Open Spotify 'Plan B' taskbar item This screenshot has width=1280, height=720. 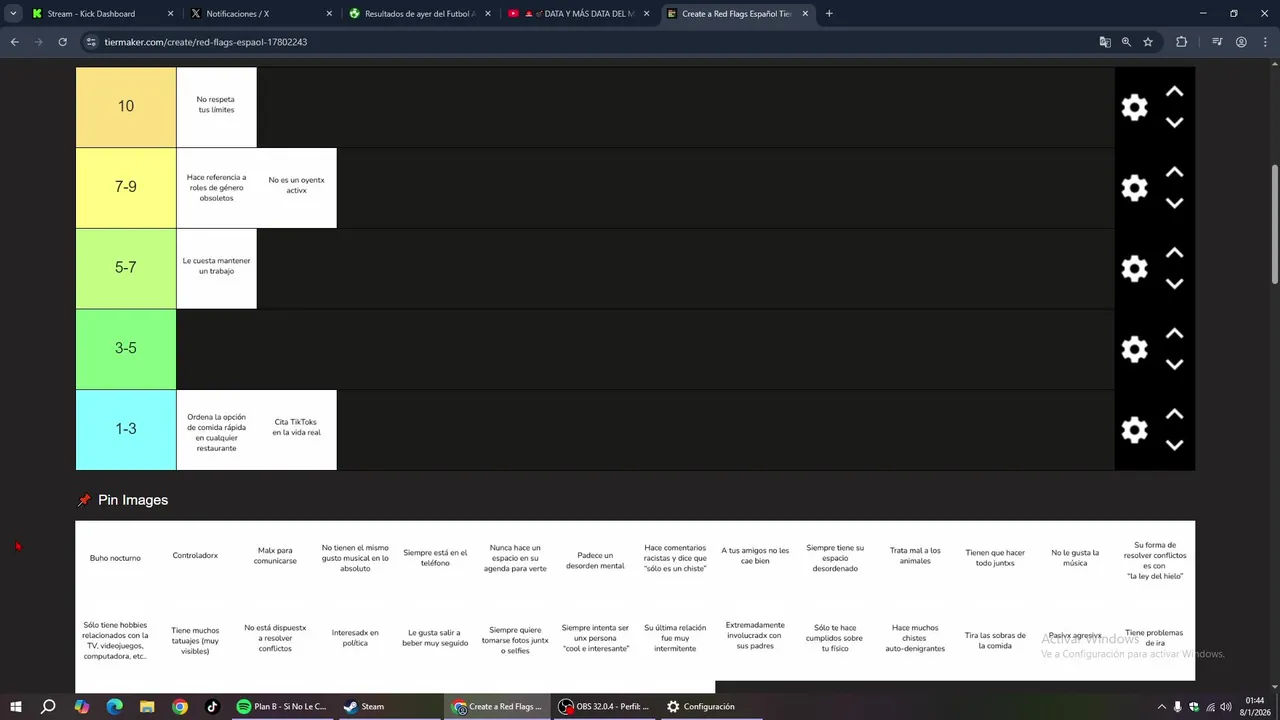point(282,706)
